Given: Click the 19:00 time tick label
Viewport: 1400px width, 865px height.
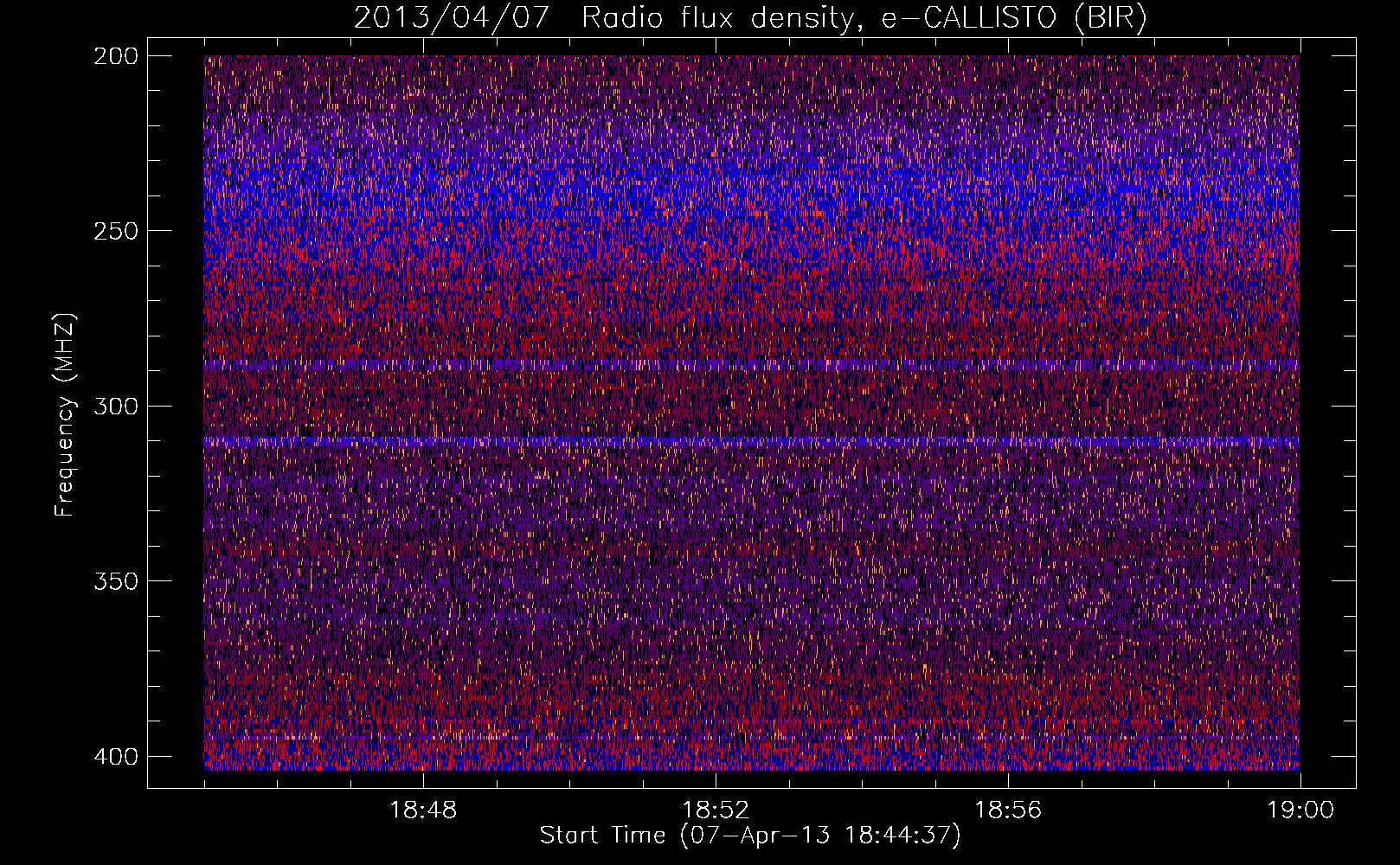Looking at the screenshot, I should [1300, 811].
